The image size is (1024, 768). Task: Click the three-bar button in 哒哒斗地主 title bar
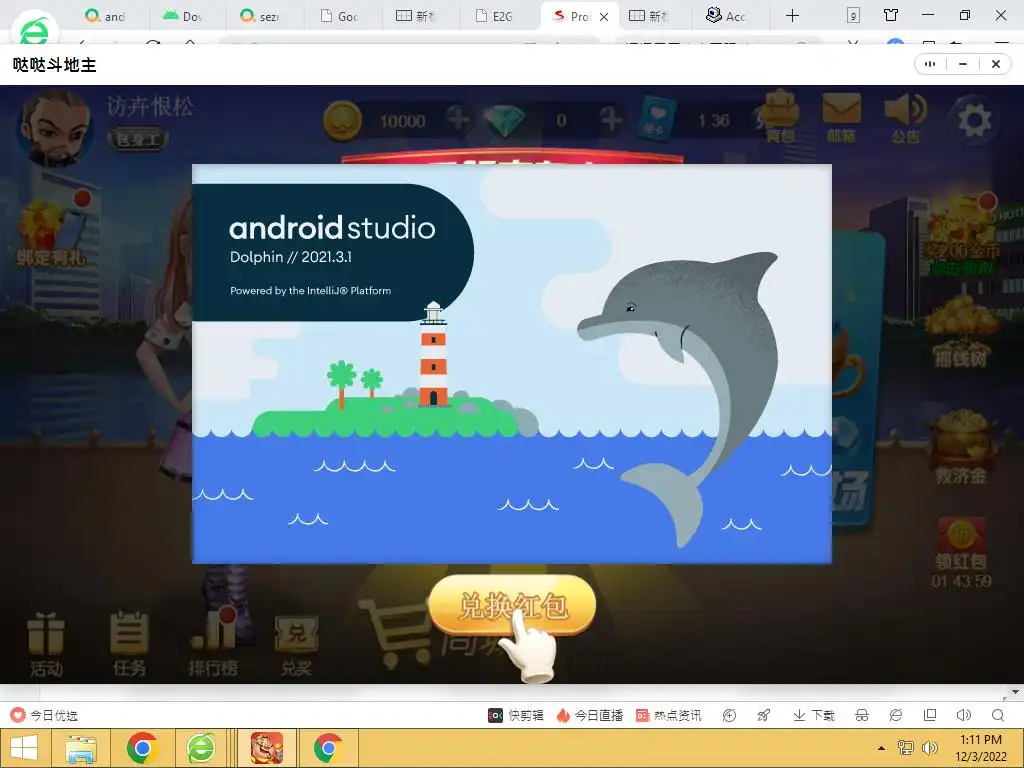point(930,64)
